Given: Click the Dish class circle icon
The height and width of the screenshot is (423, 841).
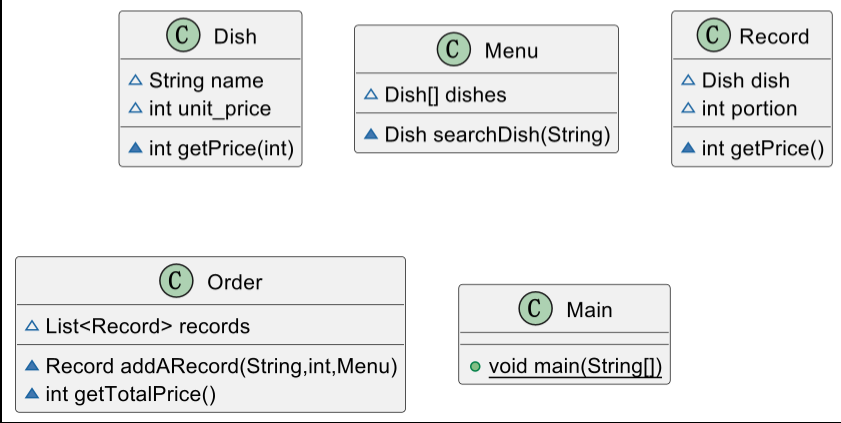Looking at the screenshot, I should 181,36.
